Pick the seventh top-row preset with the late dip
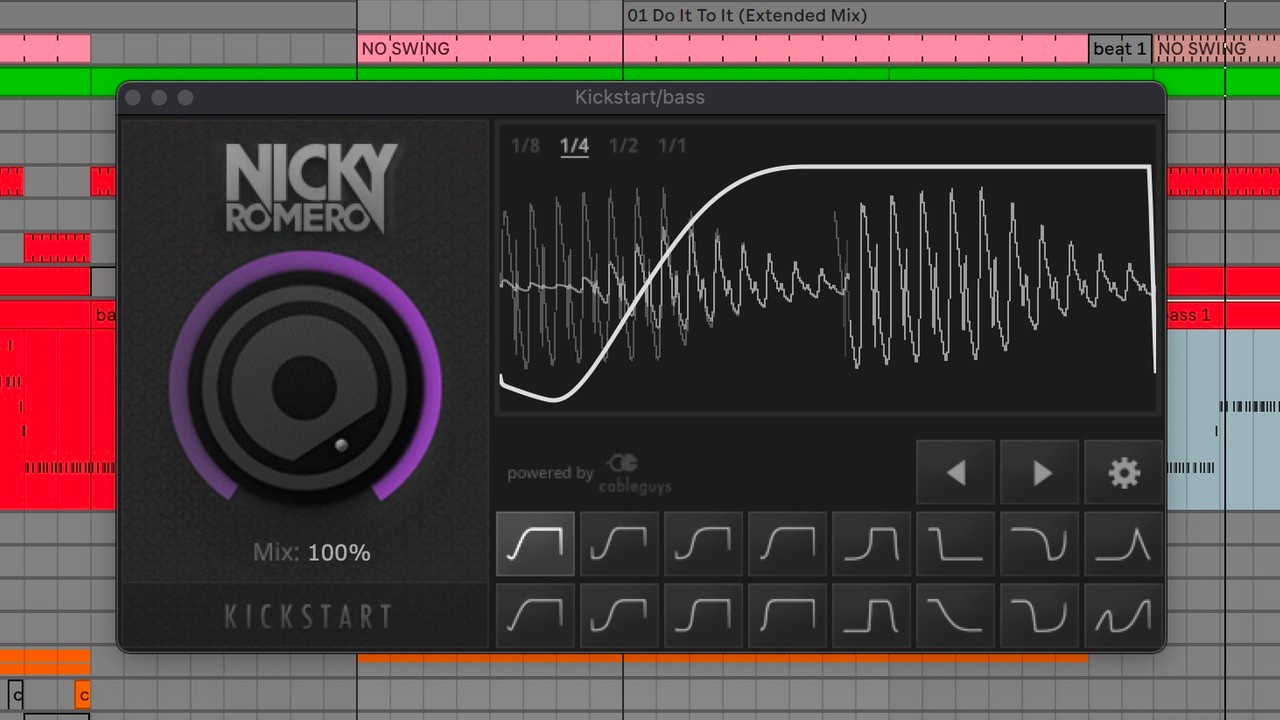 [x=1040, y=544]
